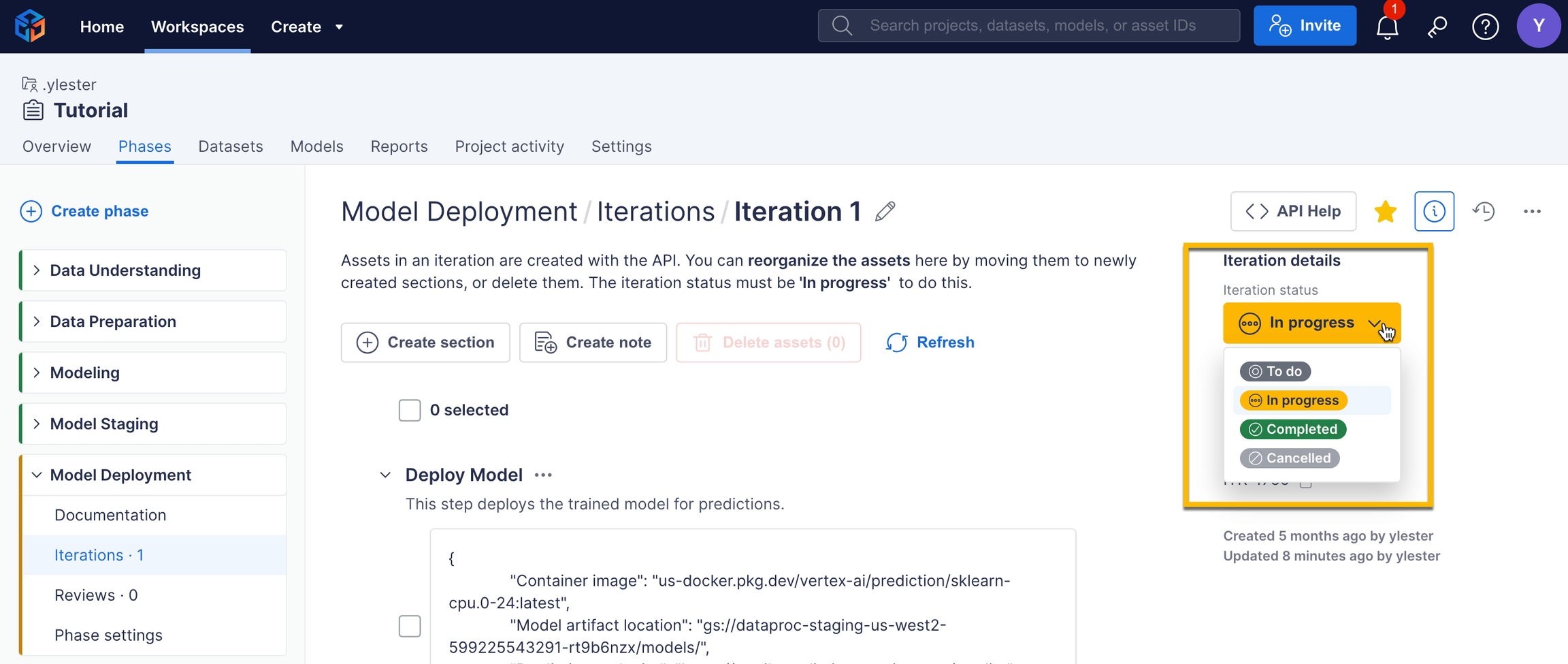The height and width of the screenshot is (664, 1568).
Task: Tick the checkbox beside the container image asset
Action: pyautogui.click(x=410, y=626)
